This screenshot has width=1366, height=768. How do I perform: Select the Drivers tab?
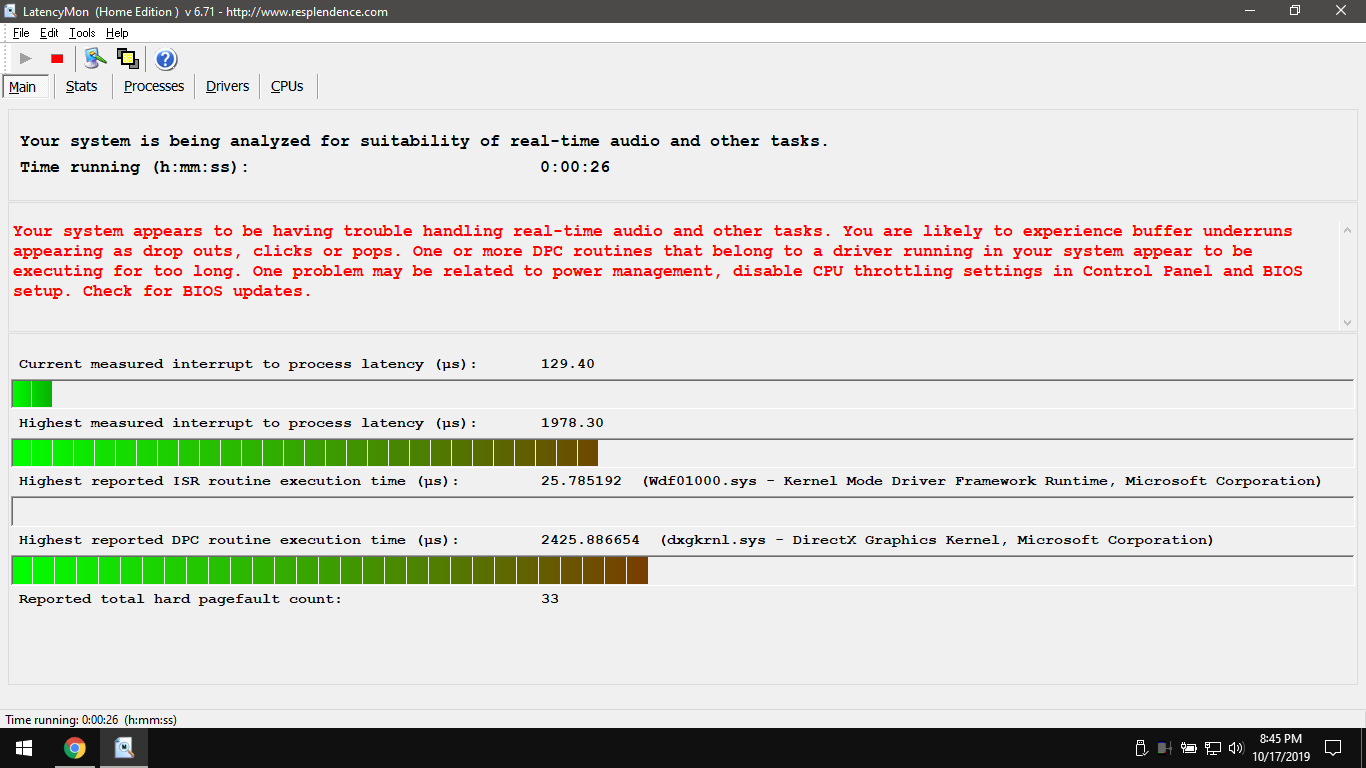pos(227,87)
